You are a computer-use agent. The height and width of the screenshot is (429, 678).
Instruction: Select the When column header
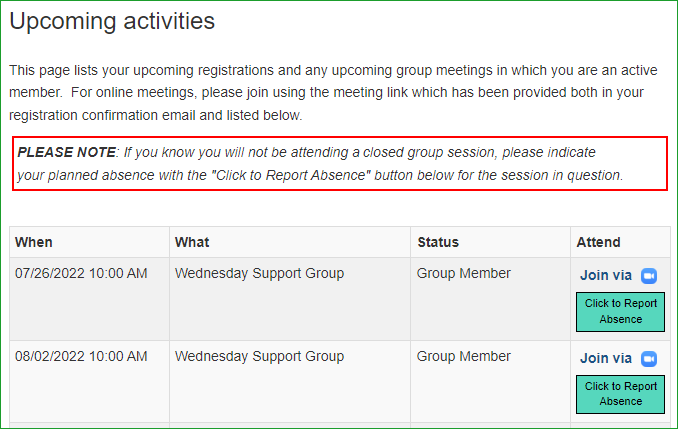[34, 242]
